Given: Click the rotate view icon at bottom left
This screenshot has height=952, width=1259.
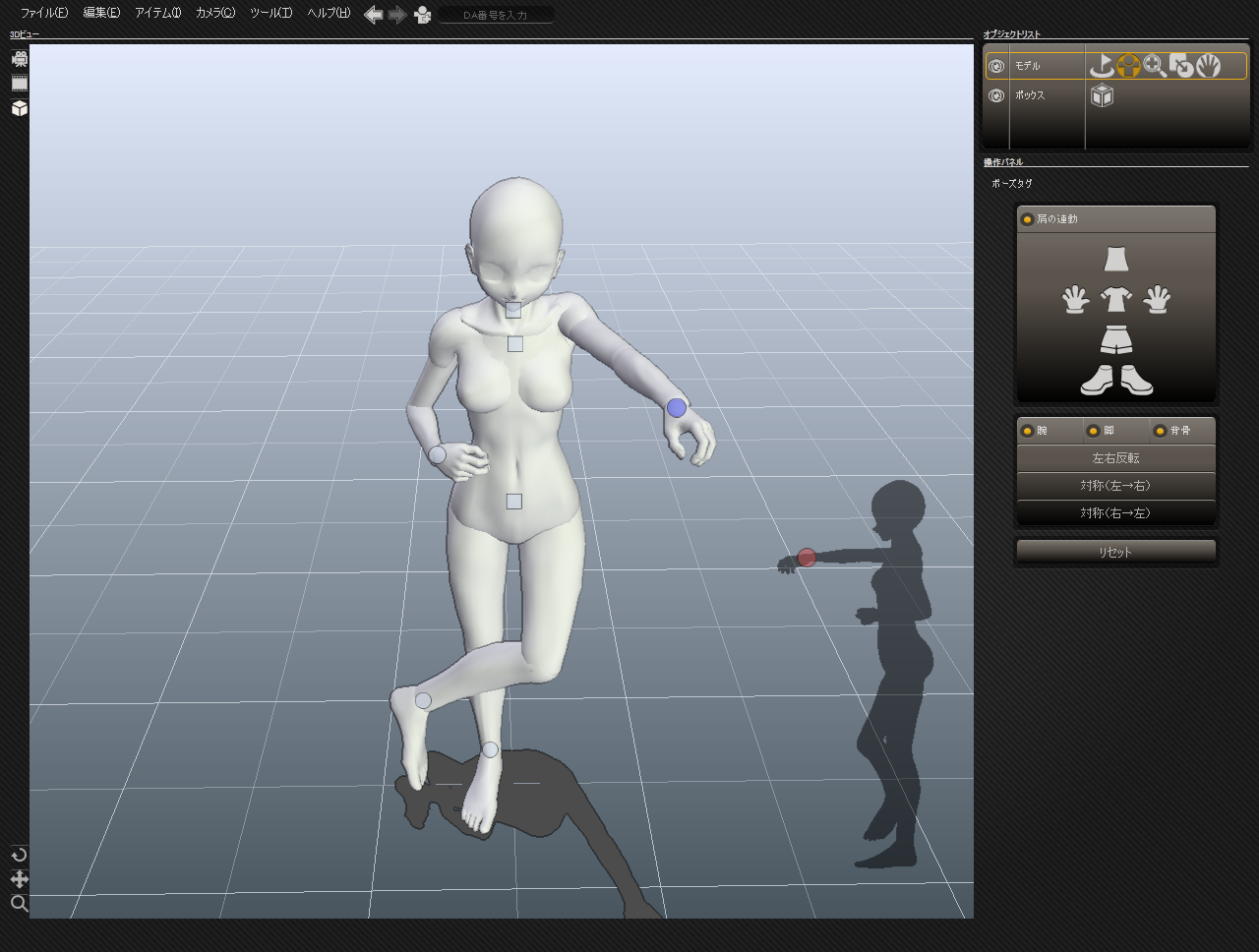Looking at the screenshot, I should (x=19, y=855).
